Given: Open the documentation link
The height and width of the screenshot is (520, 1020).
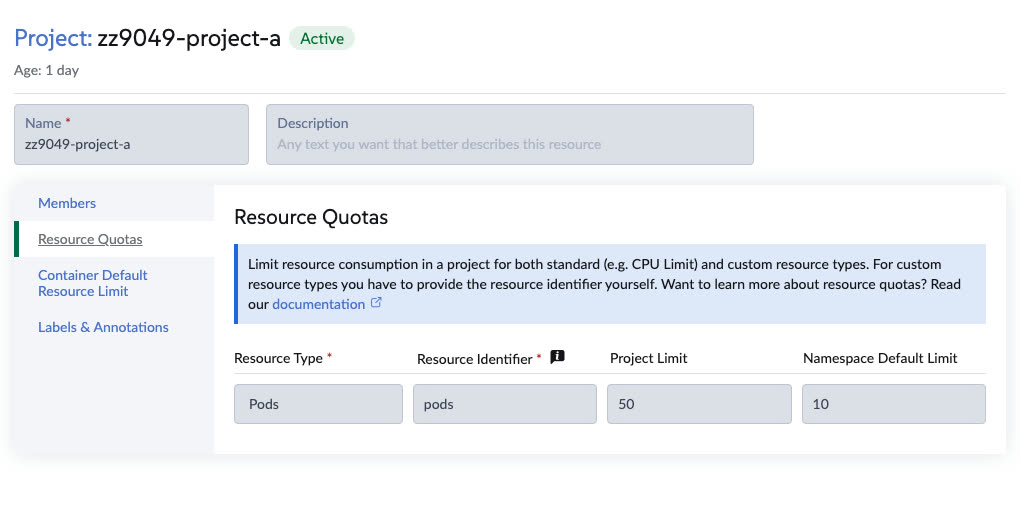Looking at the screenshot, I should [x=318, y=304].
